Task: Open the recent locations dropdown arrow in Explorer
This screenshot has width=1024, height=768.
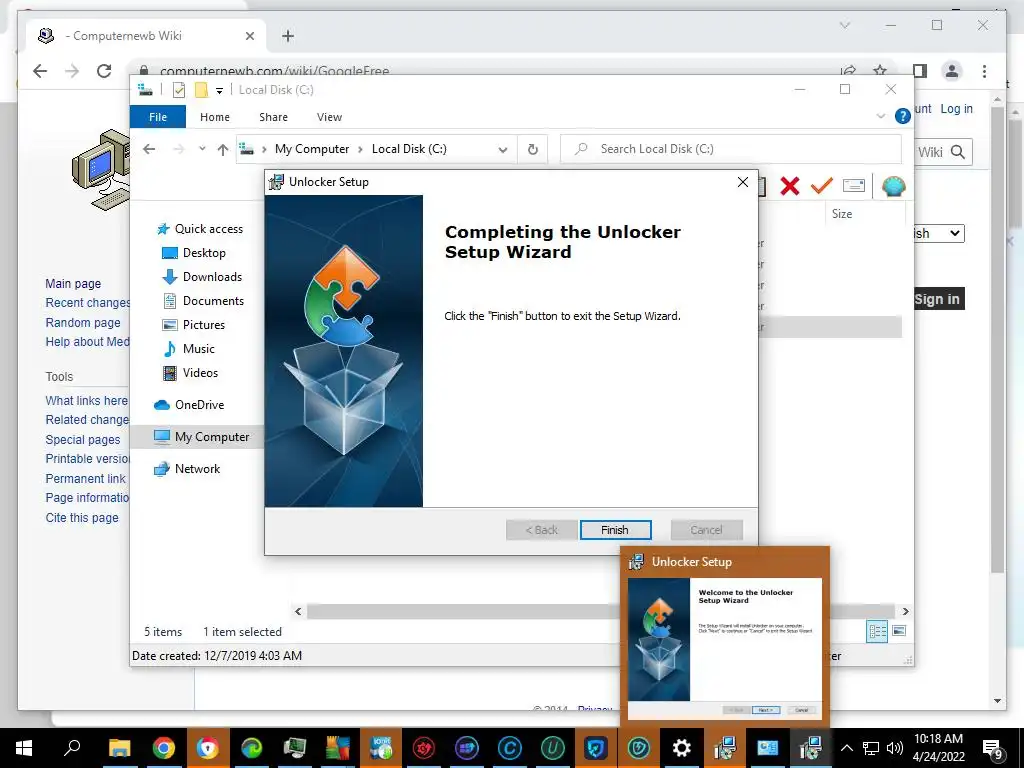Action: click(x=202, y=149)
